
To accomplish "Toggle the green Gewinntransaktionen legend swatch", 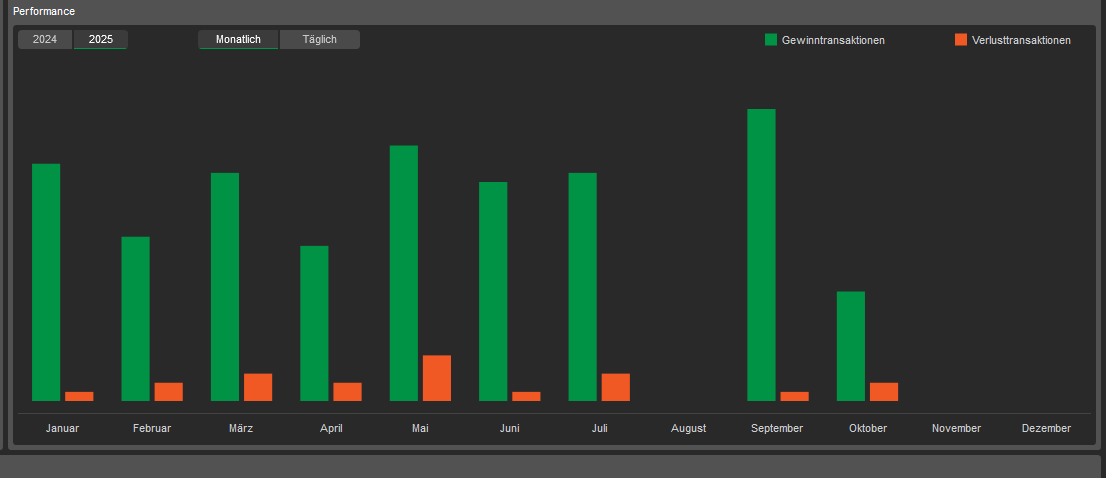I will click(771, 40).
